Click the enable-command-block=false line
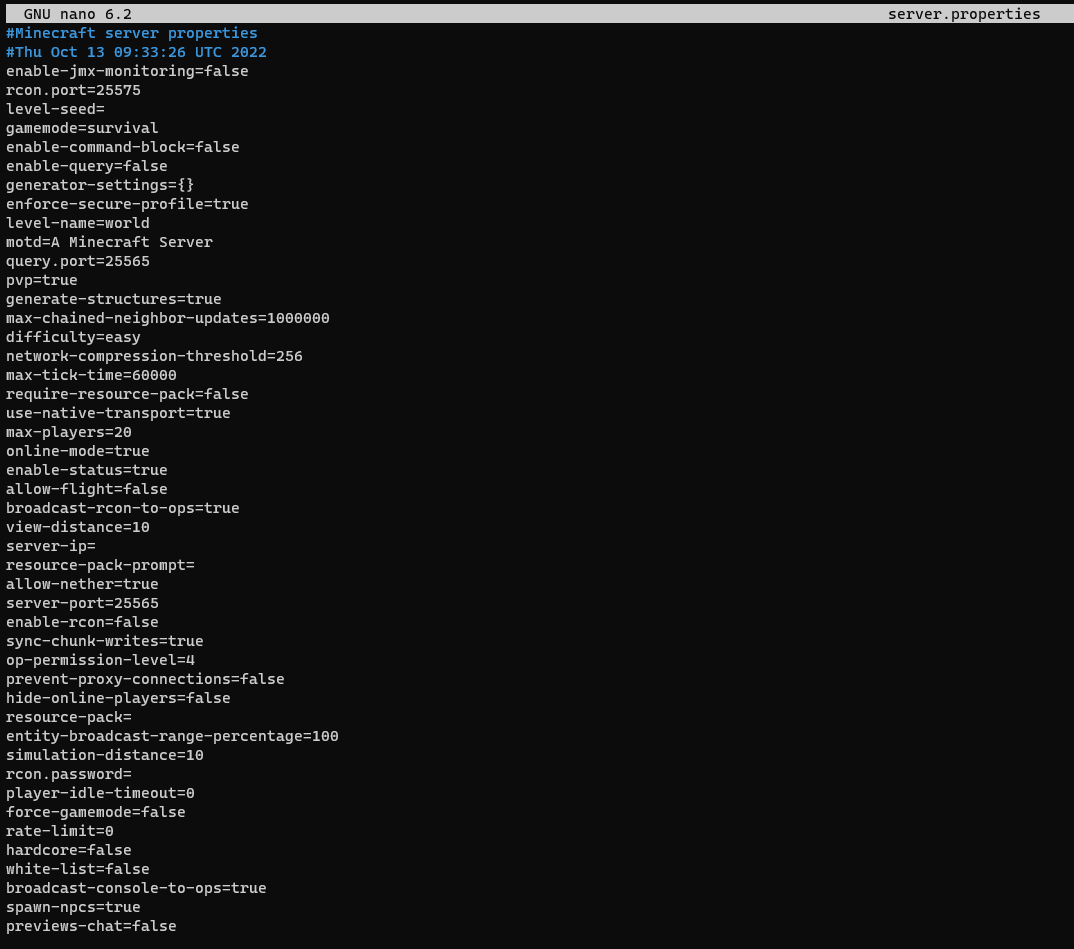Image resolution: width=1074 pixels, height=949 pixels. point(122,147)
